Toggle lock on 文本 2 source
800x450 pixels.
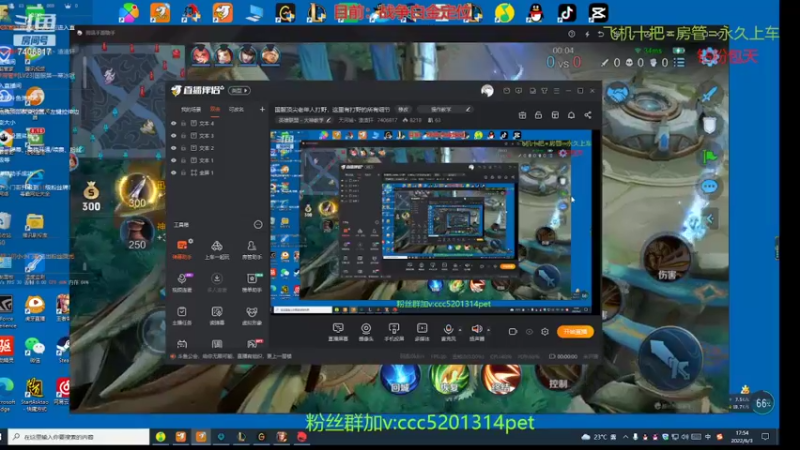click(x=184, y=148)
